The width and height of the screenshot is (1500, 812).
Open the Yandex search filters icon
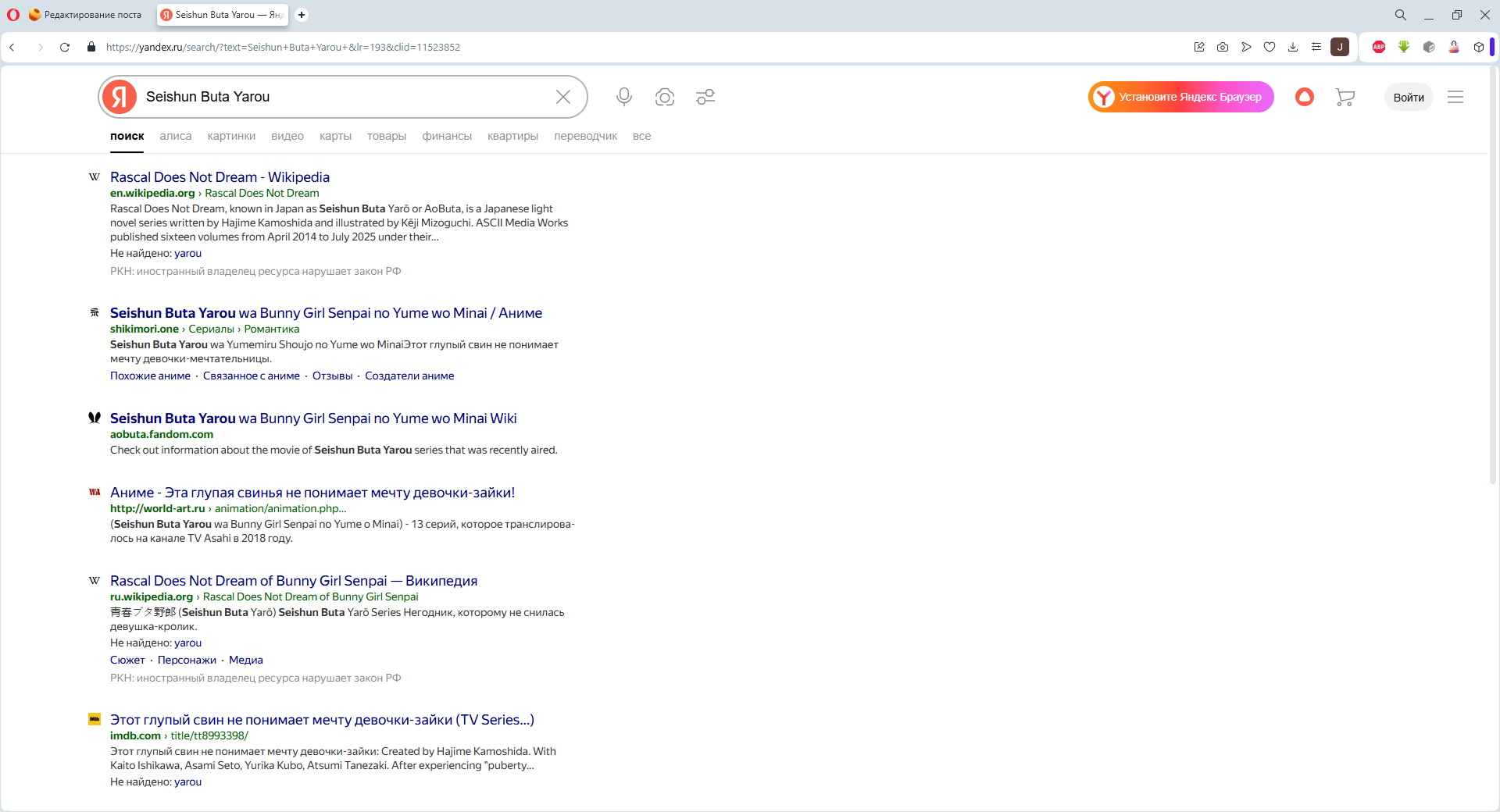point(705,97)
